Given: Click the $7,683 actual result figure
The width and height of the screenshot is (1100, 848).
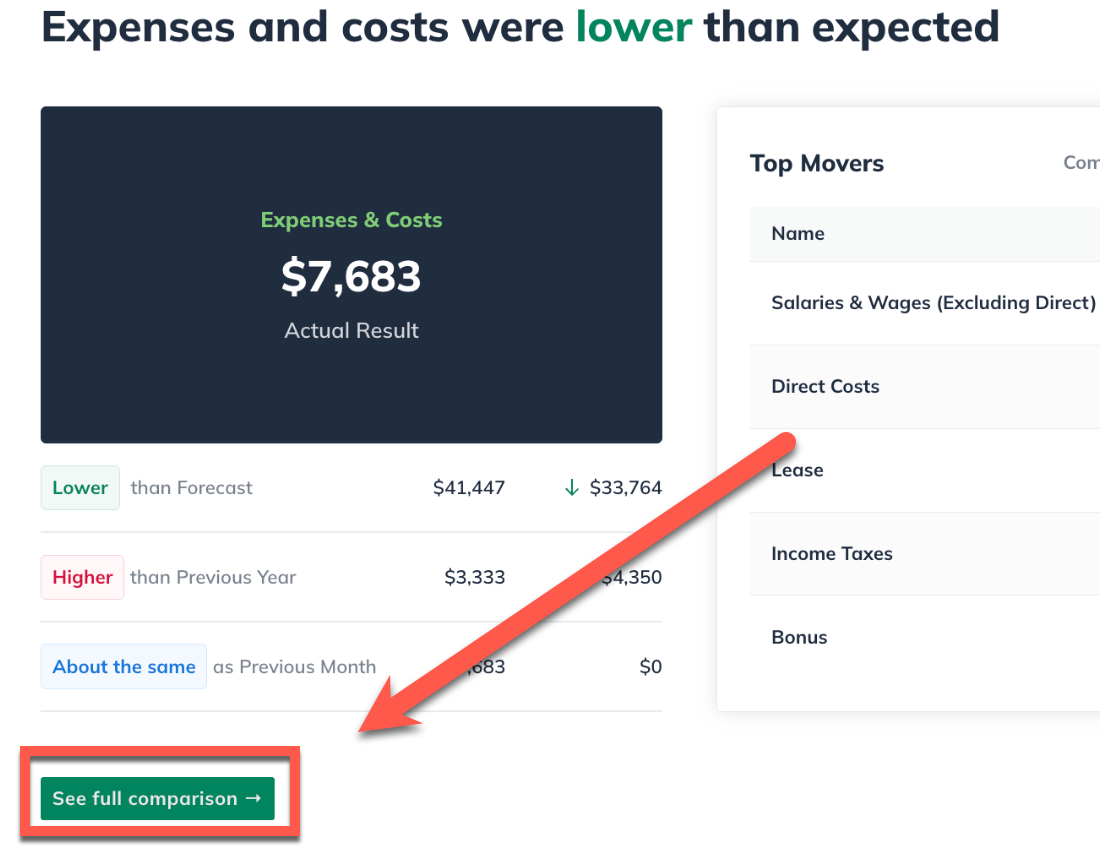Looking at the screenshot, I should pyautogui.click(x=351, y=276).
